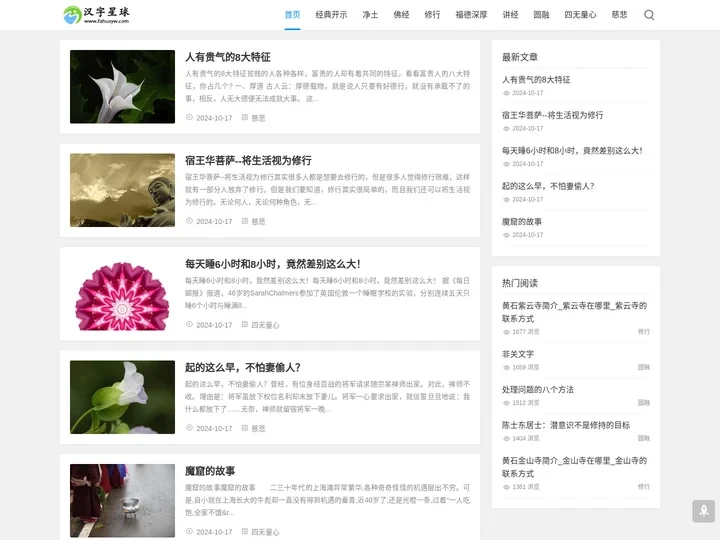Click category icon beside 慈悲 under first article
Viewport: 720px width, 540px height.
245,118
